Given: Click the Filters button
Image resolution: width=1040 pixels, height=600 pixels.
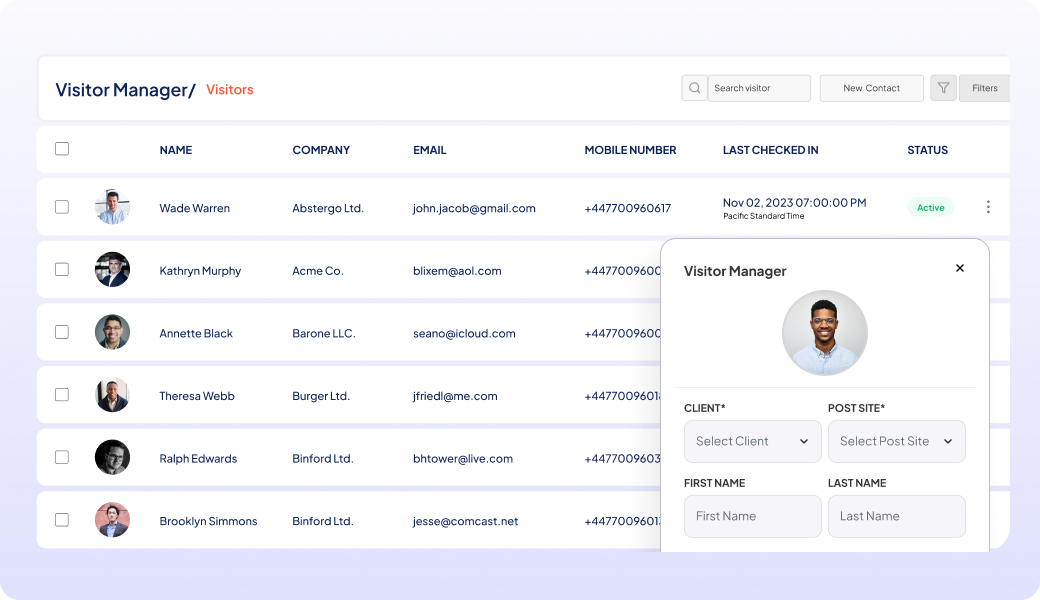Looking at the screenshot, I should (985, 88).
